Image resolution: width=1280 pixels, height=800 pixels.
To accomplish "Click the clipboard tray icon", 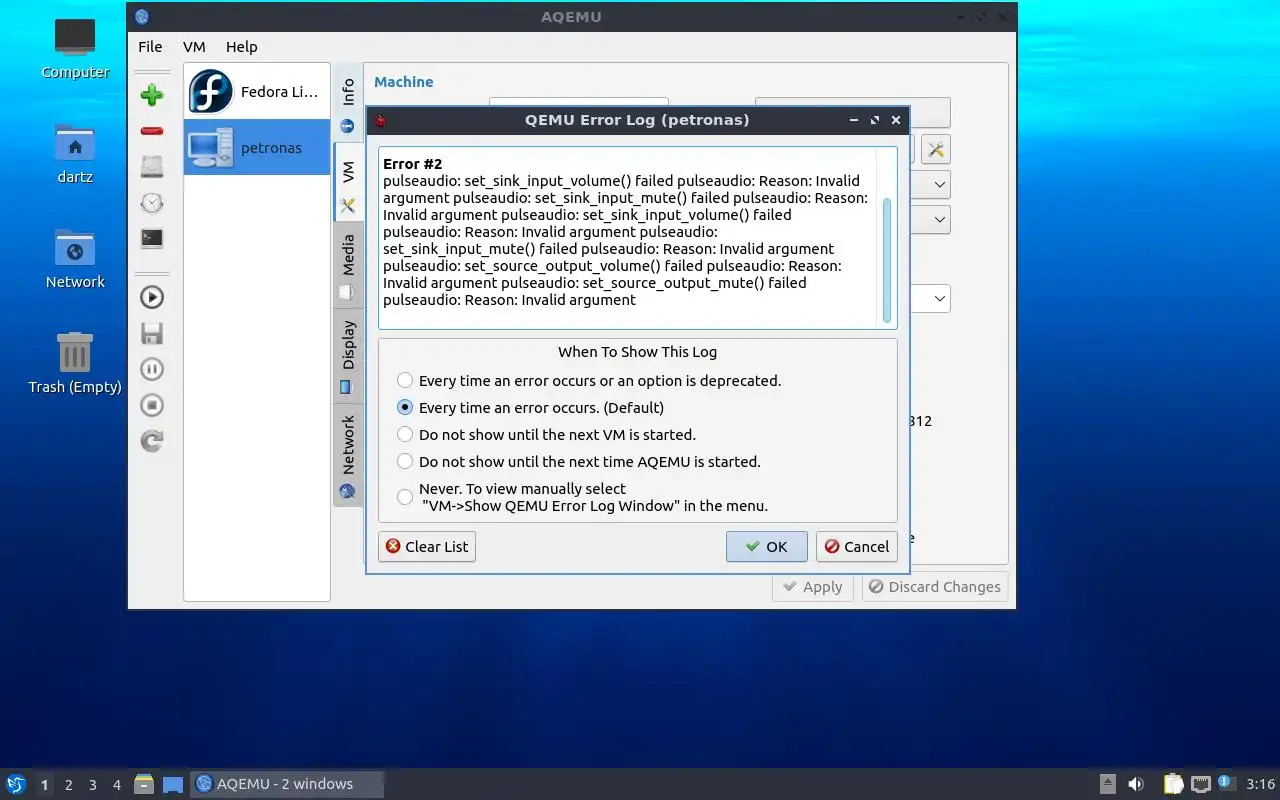I will (x=1173, y=784).
